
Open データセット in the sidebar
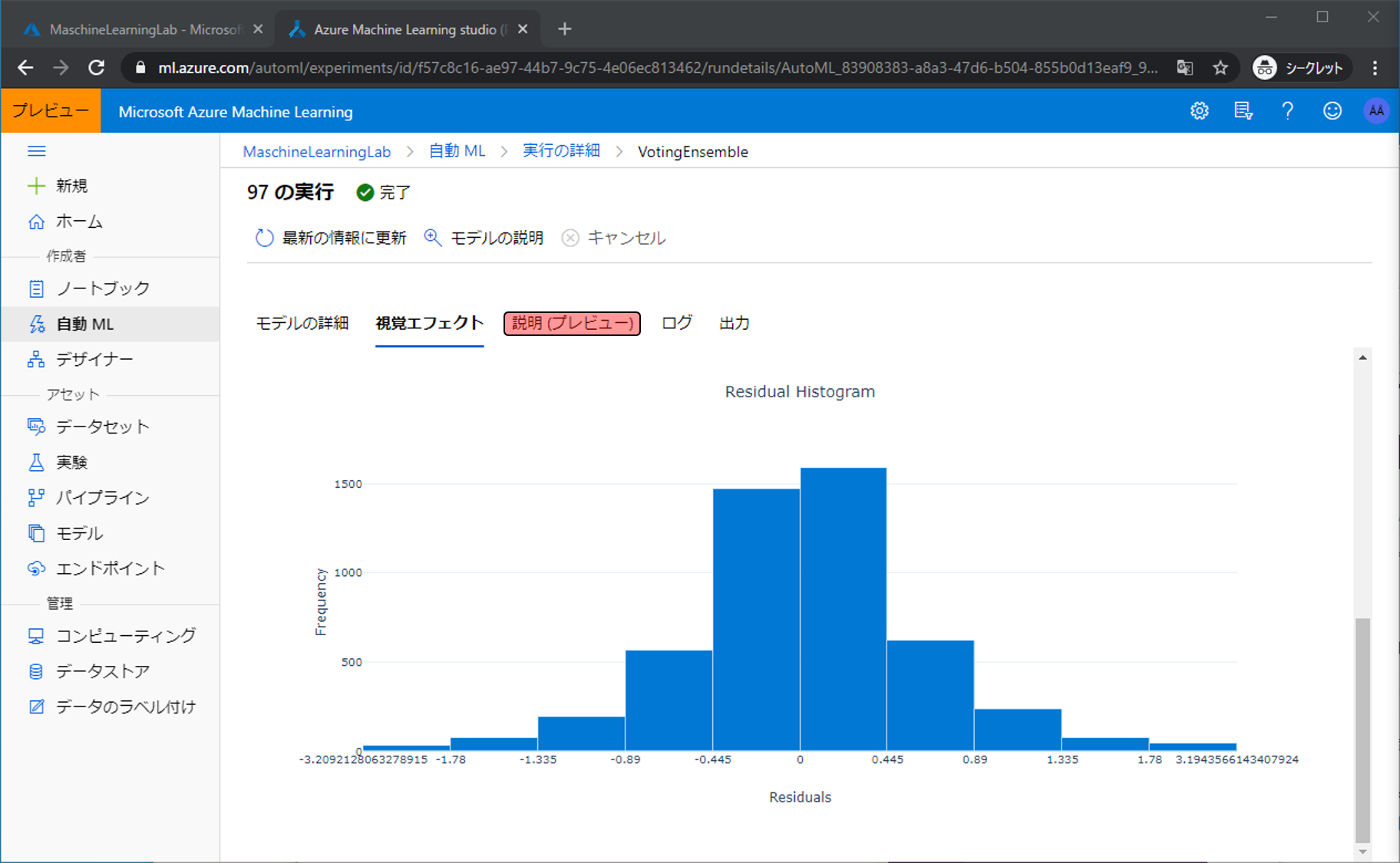pos(103,427)
